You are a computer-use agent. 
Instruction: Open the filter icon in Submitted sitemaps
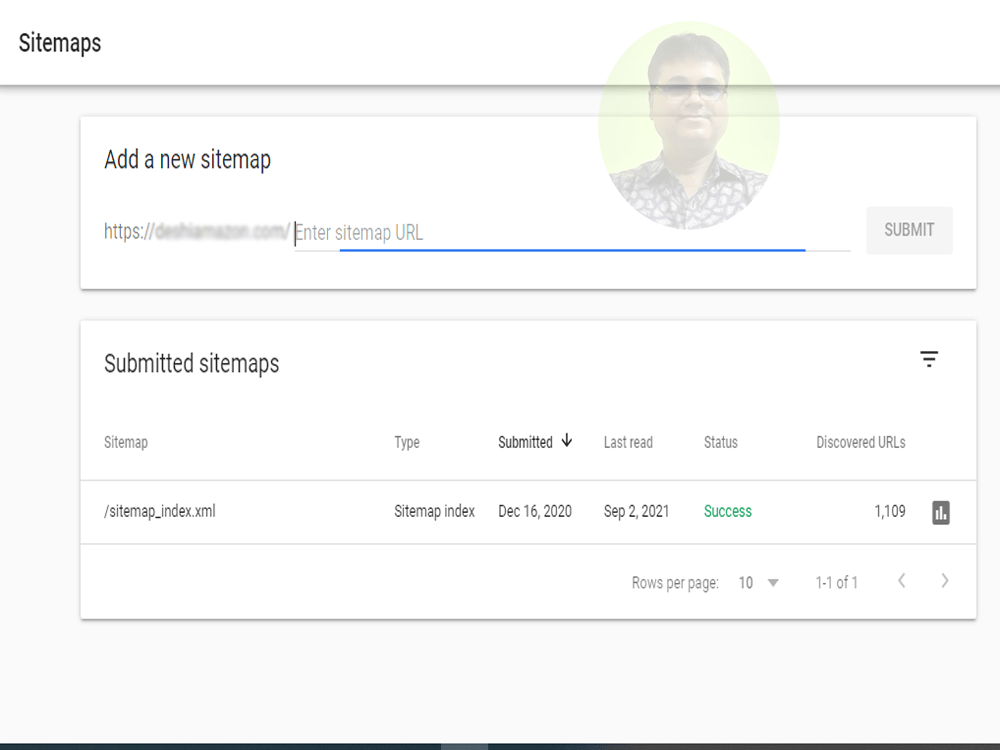pos(929,359)
